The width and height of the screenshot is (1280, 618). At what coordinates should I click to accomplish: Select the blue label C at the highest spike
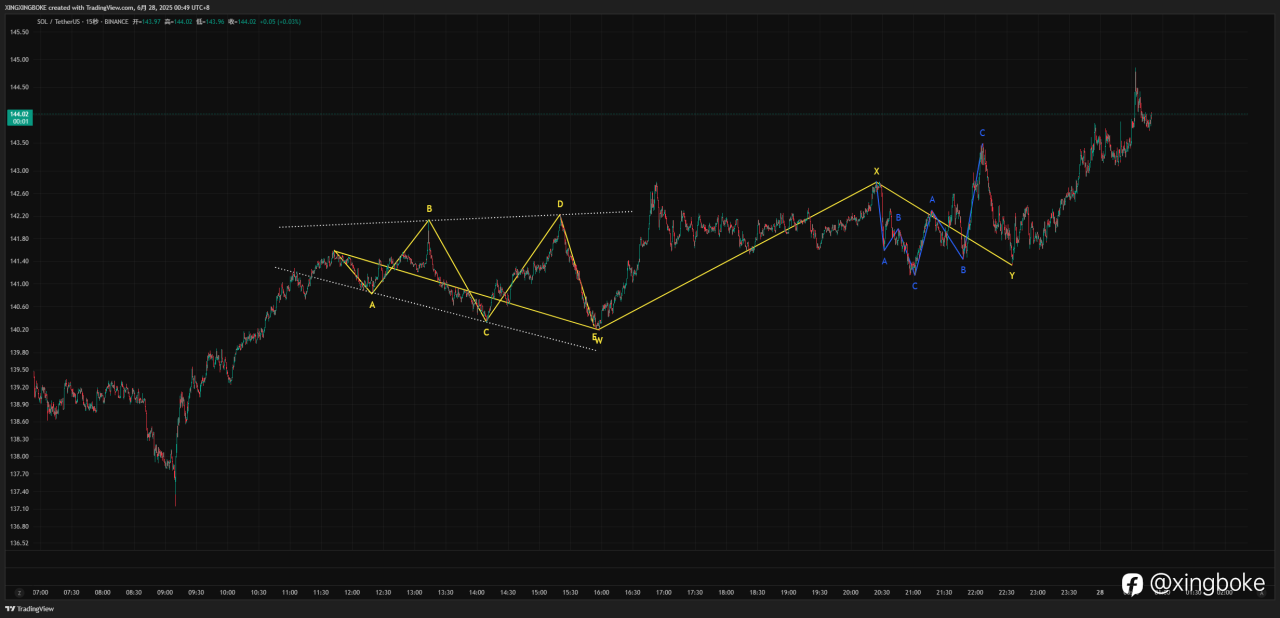coord(982,133)
